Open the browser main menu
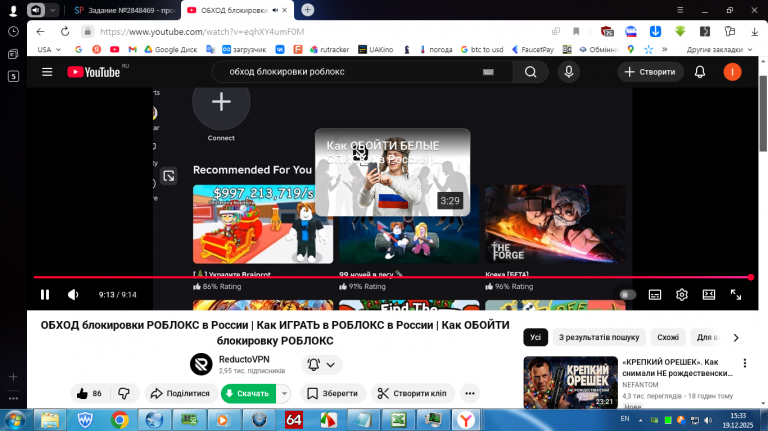Image resolution: width=768 pixels, height=431 pixels. pyautogui.click(x=680, y=10)
